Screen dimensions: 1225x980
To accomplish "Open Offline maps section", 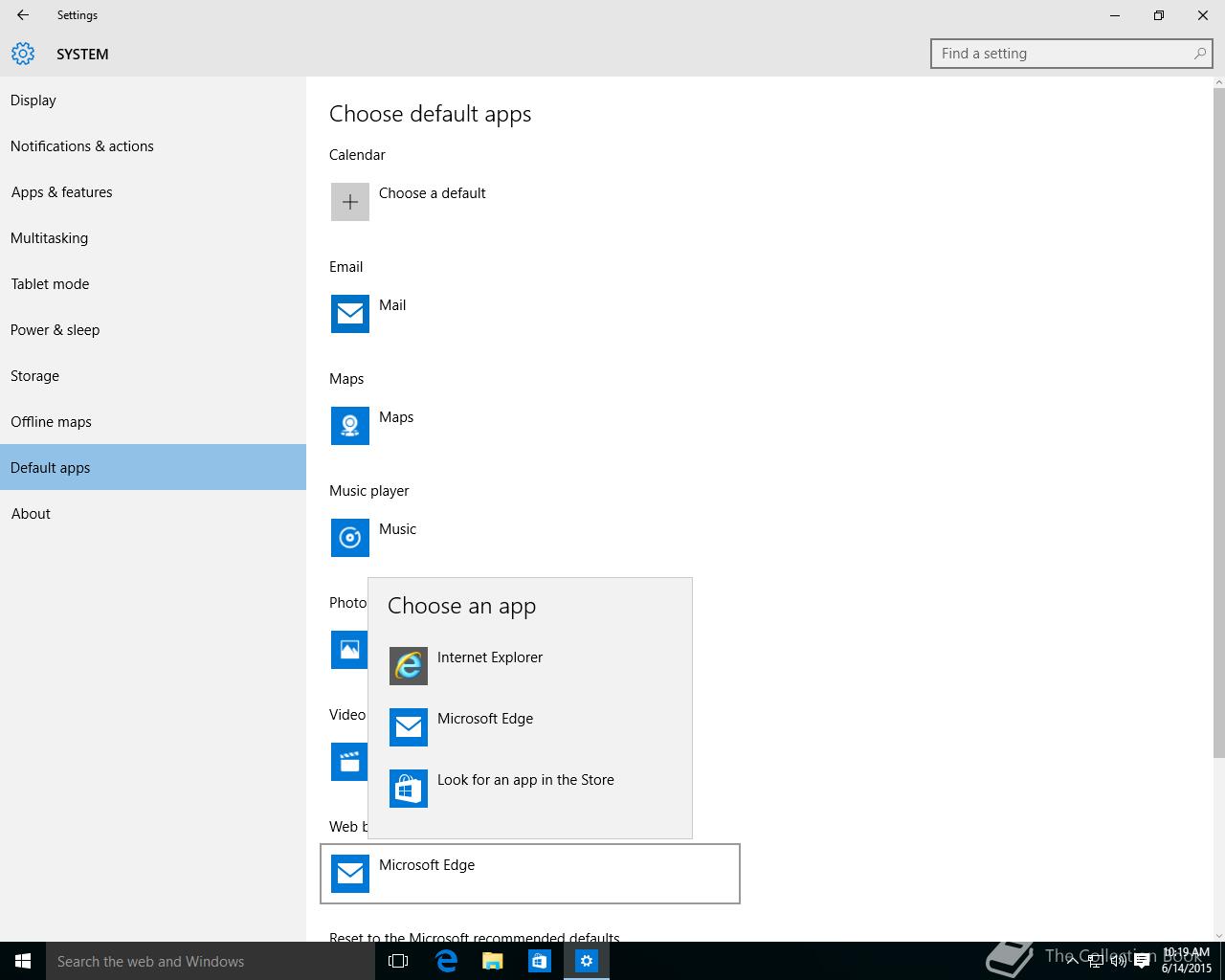I will click(x=153, y=422).
